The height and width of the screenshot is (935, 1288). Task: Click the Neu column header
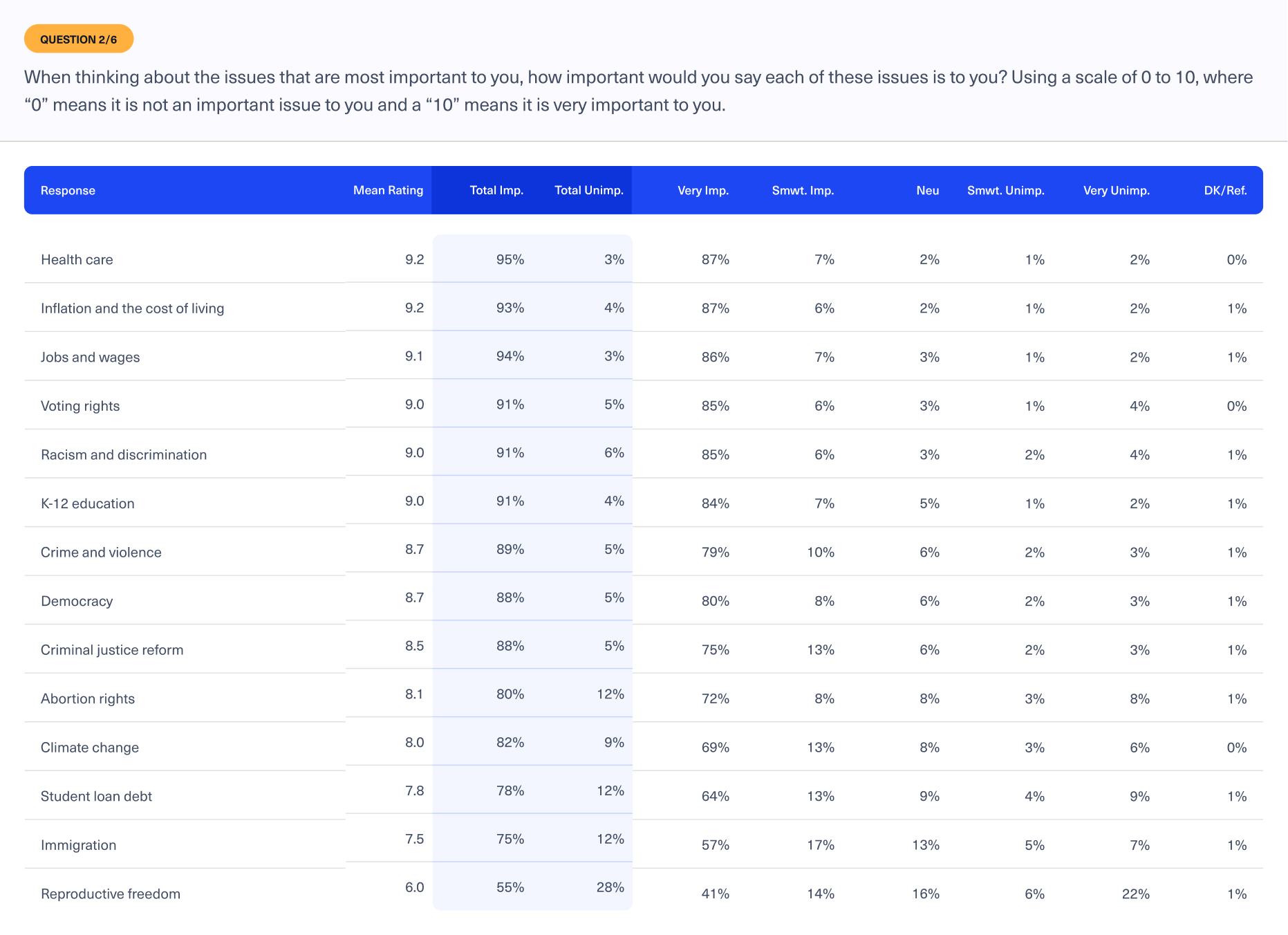point(927,191)
